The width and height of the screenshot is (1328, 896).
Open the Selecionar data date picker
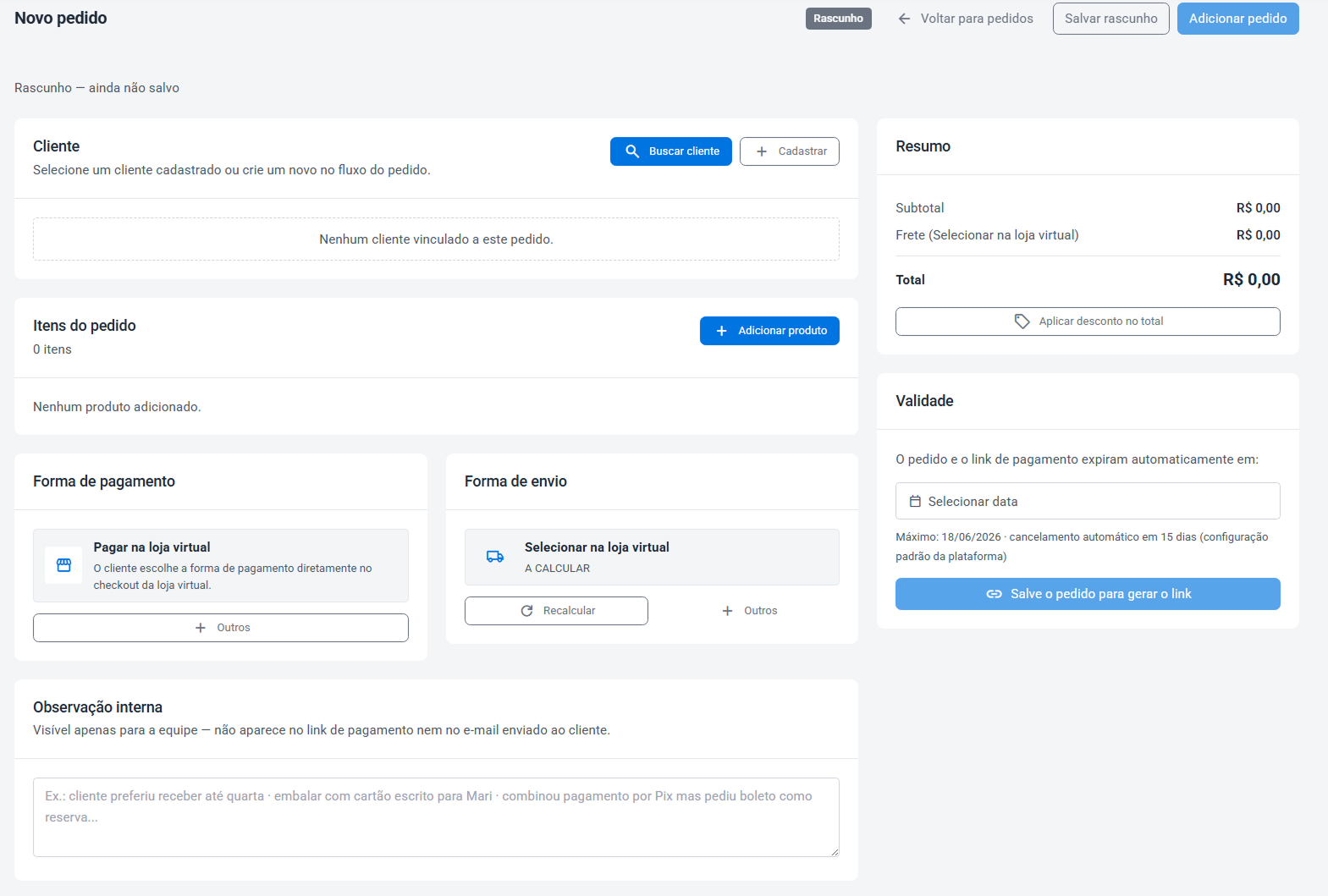pyautogui.click(x=1088, y=501)
